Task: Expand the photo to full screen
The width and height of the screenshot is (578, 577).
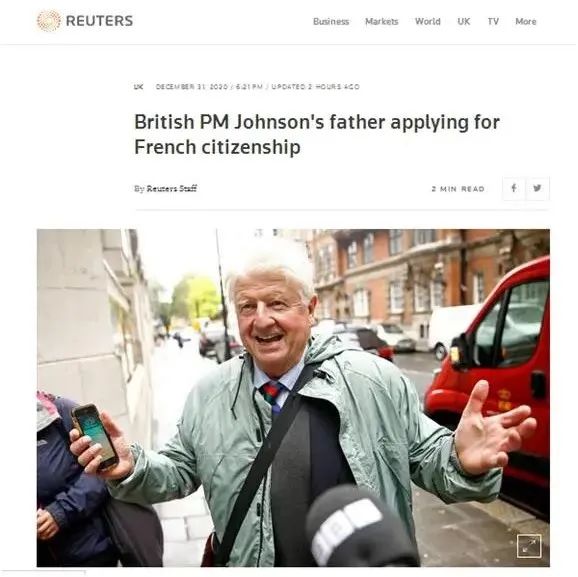Action: pyautogui.click(x=529, y=546)
